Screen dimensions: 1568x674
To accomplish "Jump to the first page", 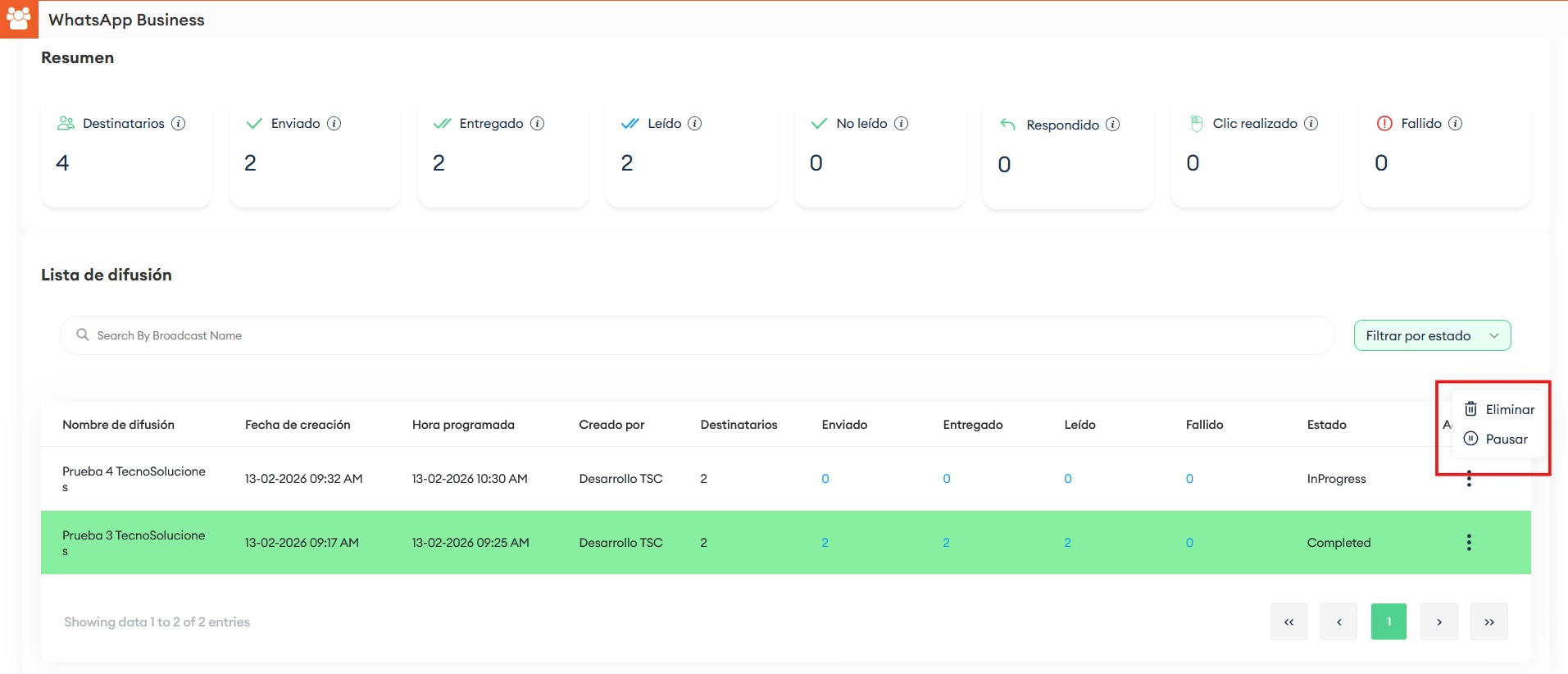I will 1288,622.
